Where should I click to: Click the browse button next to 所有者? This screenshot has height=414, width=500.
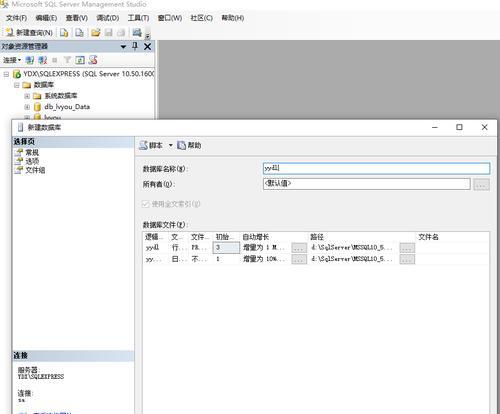click(x=481, y=184)
